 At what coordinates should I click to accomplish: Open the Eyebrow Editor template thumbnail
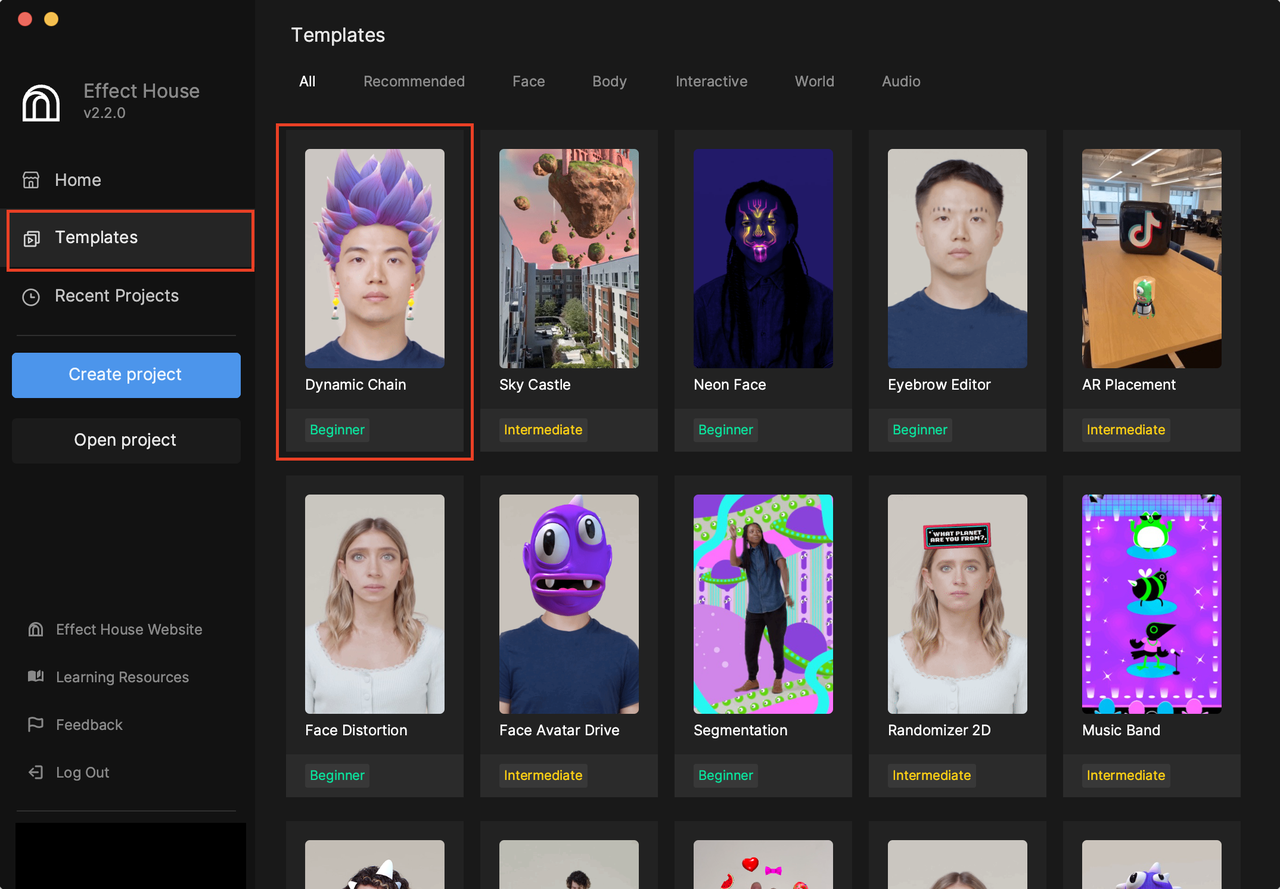[957, 259]
